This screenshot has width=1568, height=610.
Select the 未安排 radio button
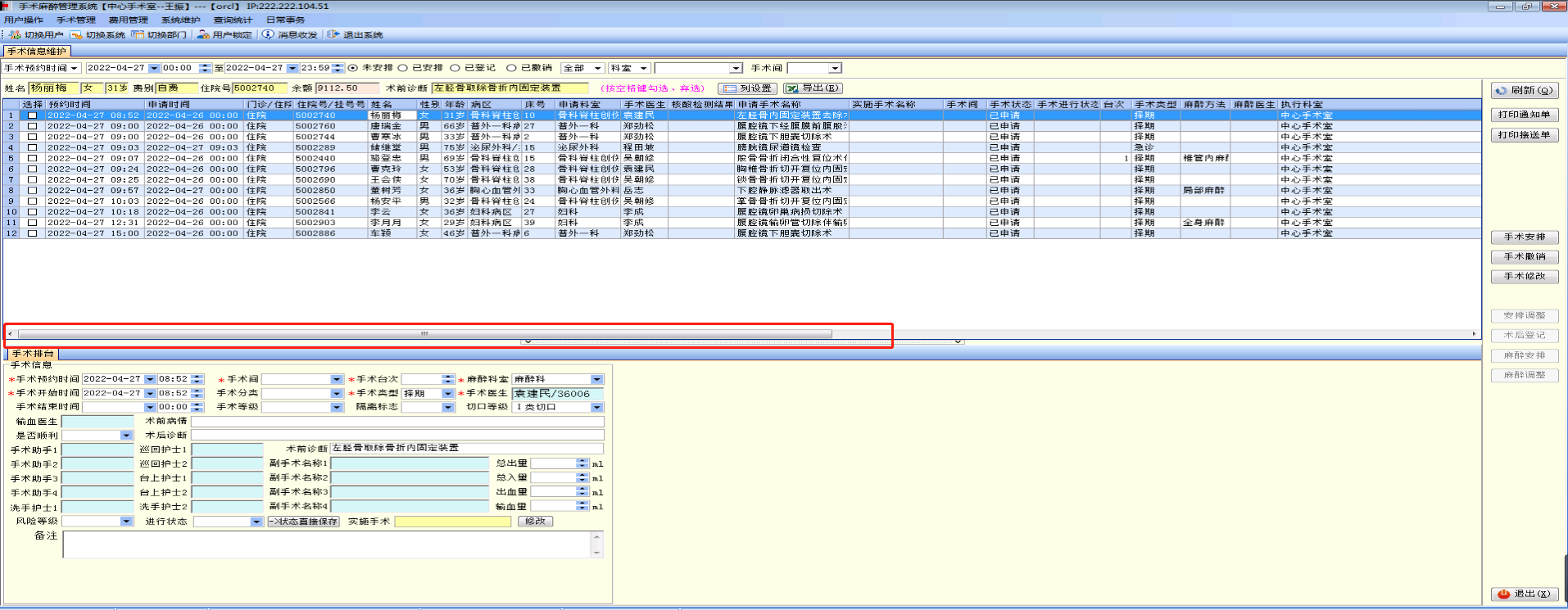[x=353, y=68]
